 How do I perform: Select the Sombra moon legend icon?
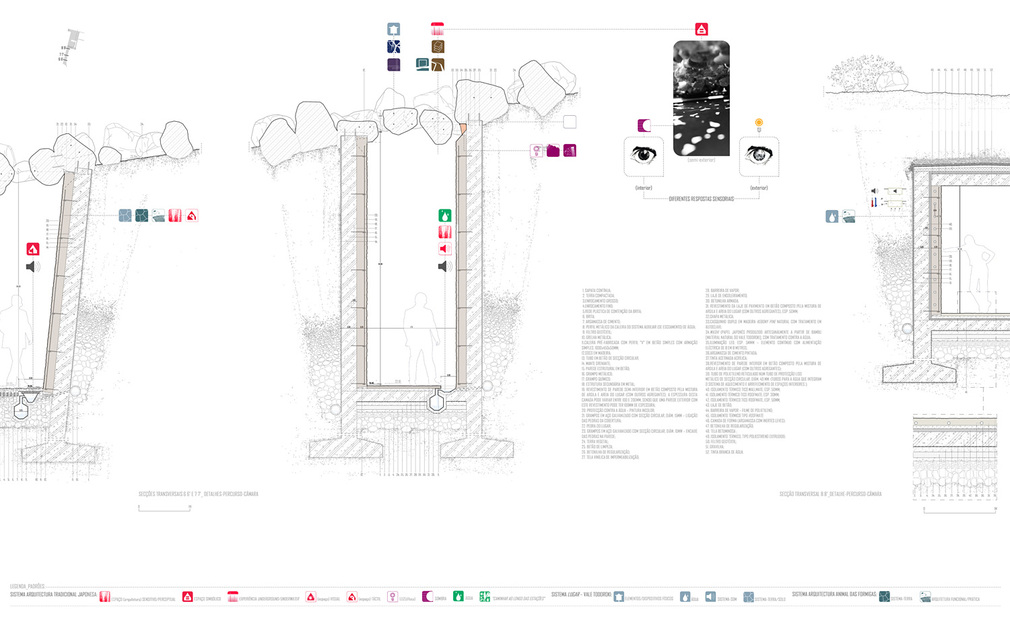[x=427, y=597]
